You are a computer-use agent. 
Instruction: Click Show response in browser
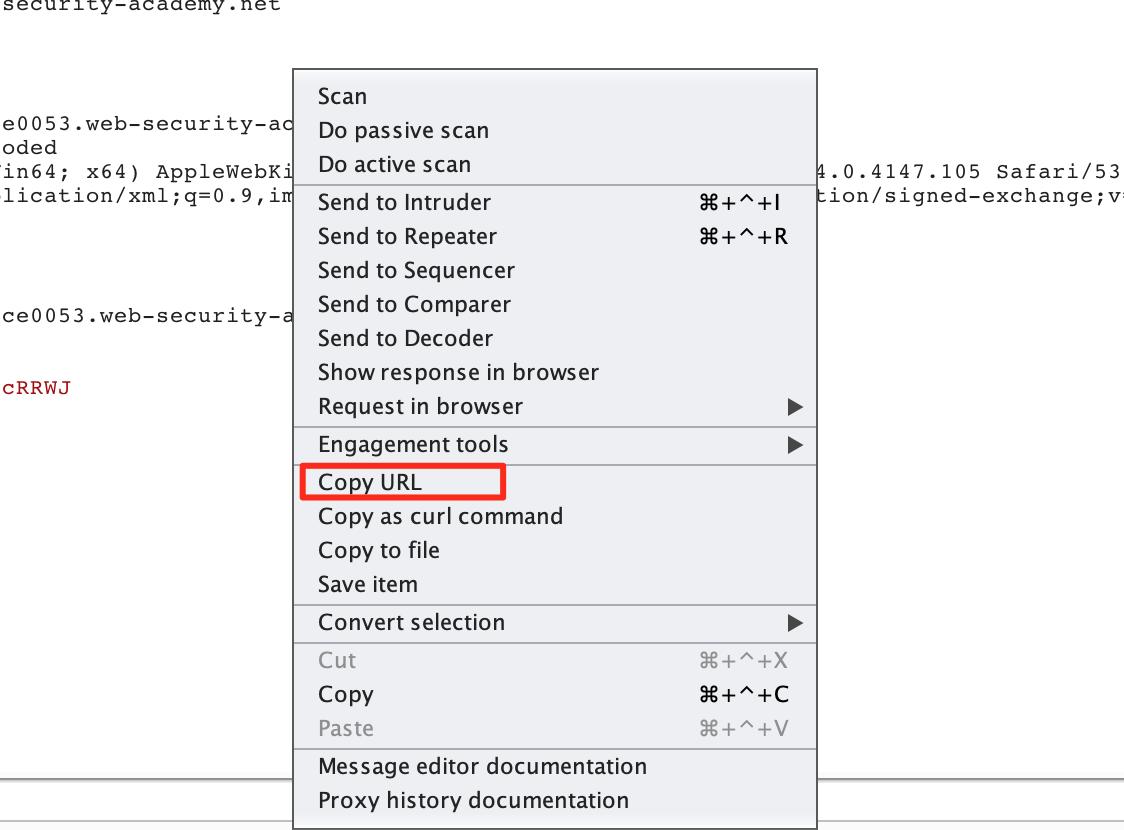pos(458,373)
